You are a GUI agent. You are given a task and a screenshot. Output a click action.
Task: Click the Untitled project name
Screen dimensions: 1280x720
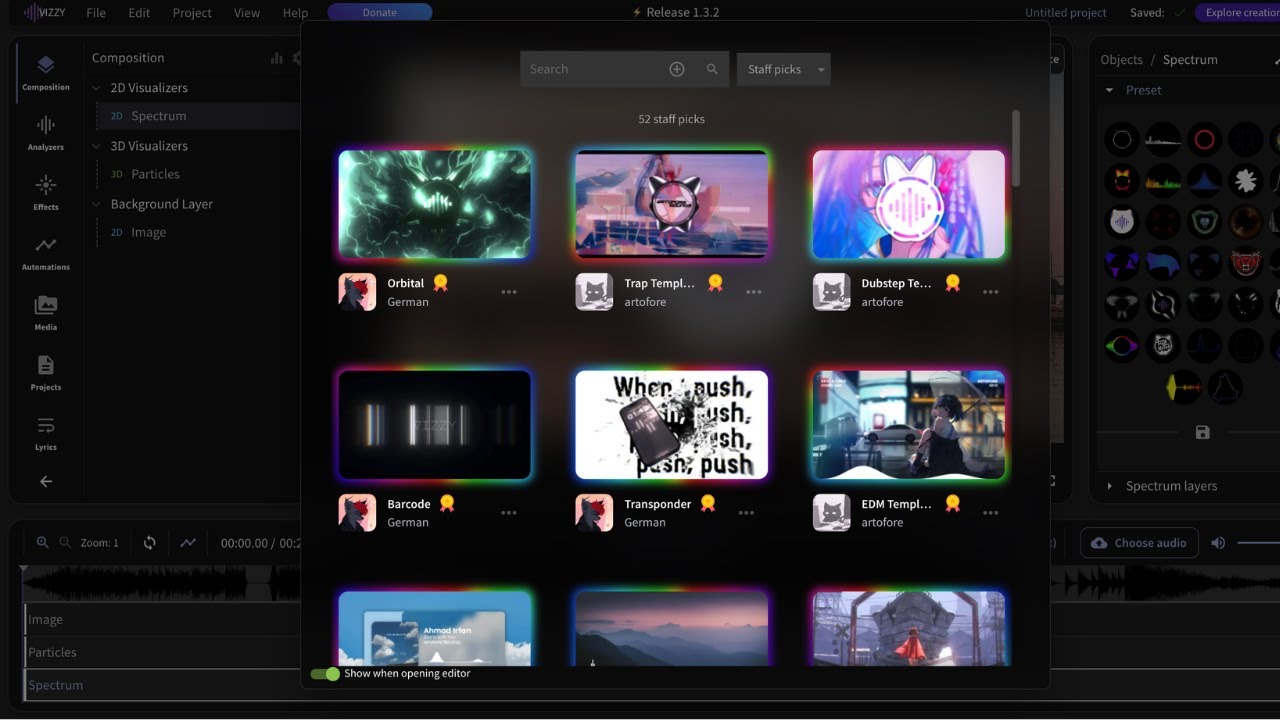click(x=1066, y=13)
